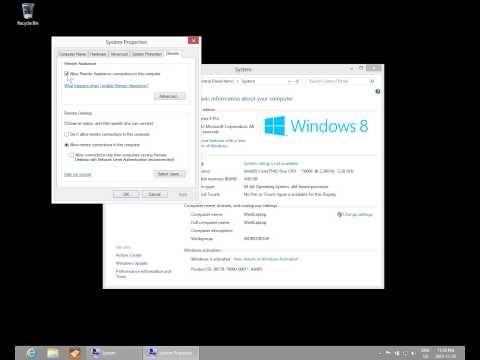Open Action Center link in See also

[129, 255]
